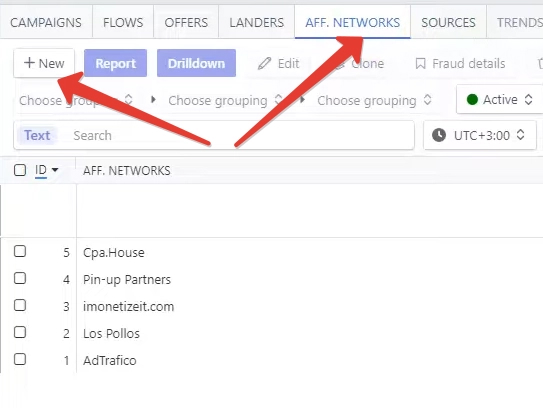Select the imonetizeit.com network name

point(128,307)
